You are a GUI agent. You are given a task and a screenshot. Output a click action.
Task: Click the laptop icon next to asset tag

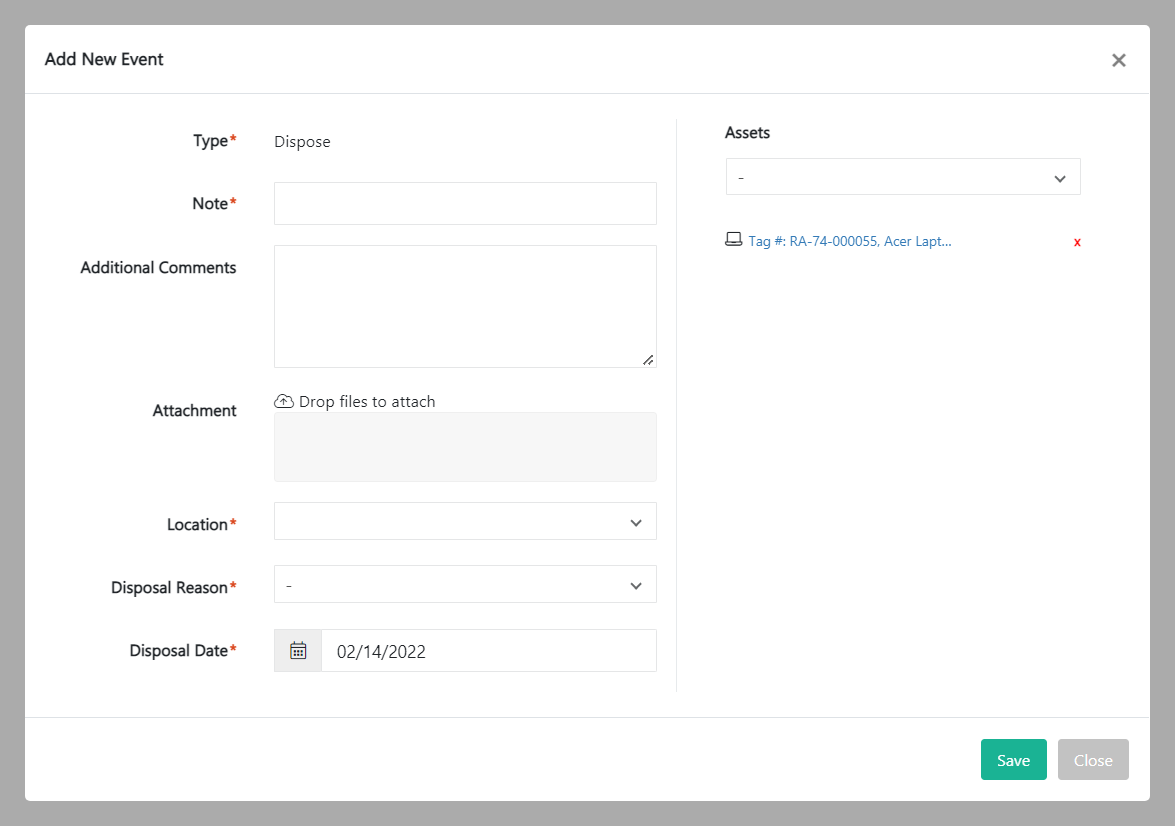click(x=734, y=240)
